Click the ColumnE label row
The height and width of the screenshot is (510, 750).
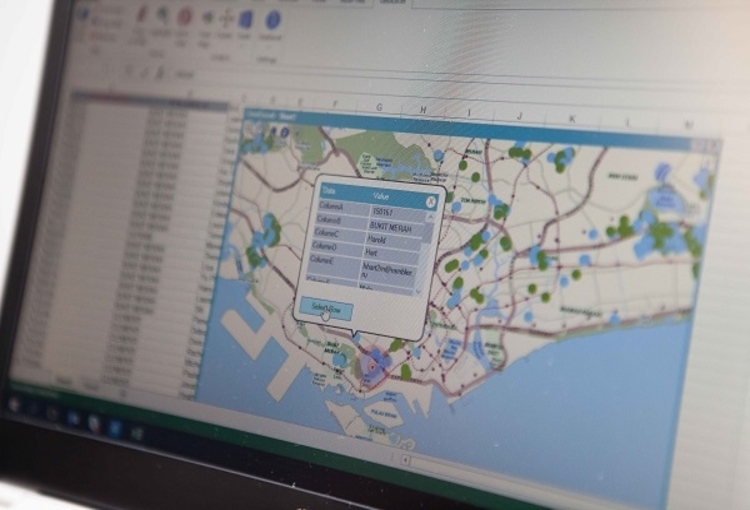[x=335, y=264]
